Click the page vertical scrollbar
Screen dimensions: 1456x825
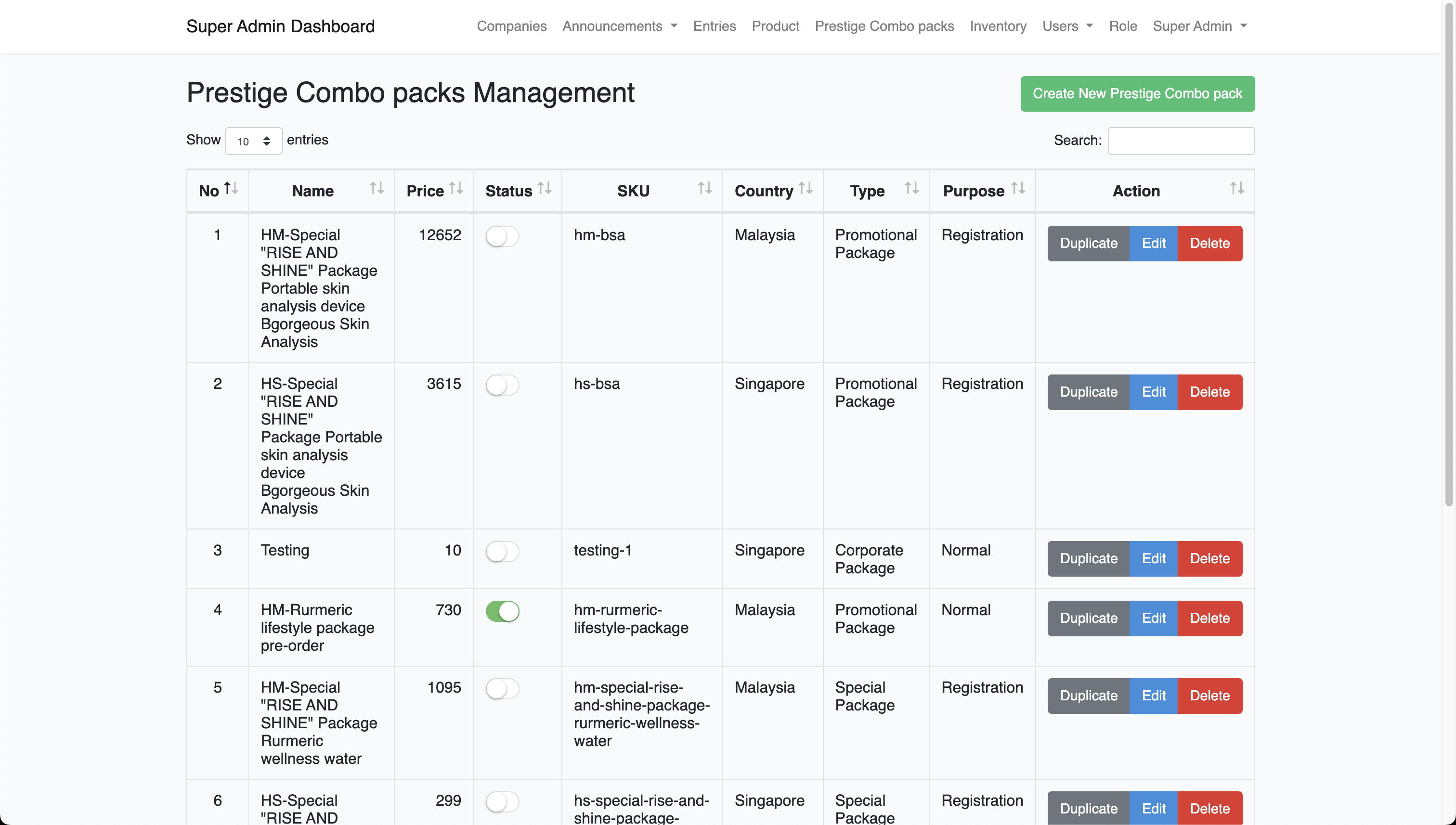coord(1449,255)
